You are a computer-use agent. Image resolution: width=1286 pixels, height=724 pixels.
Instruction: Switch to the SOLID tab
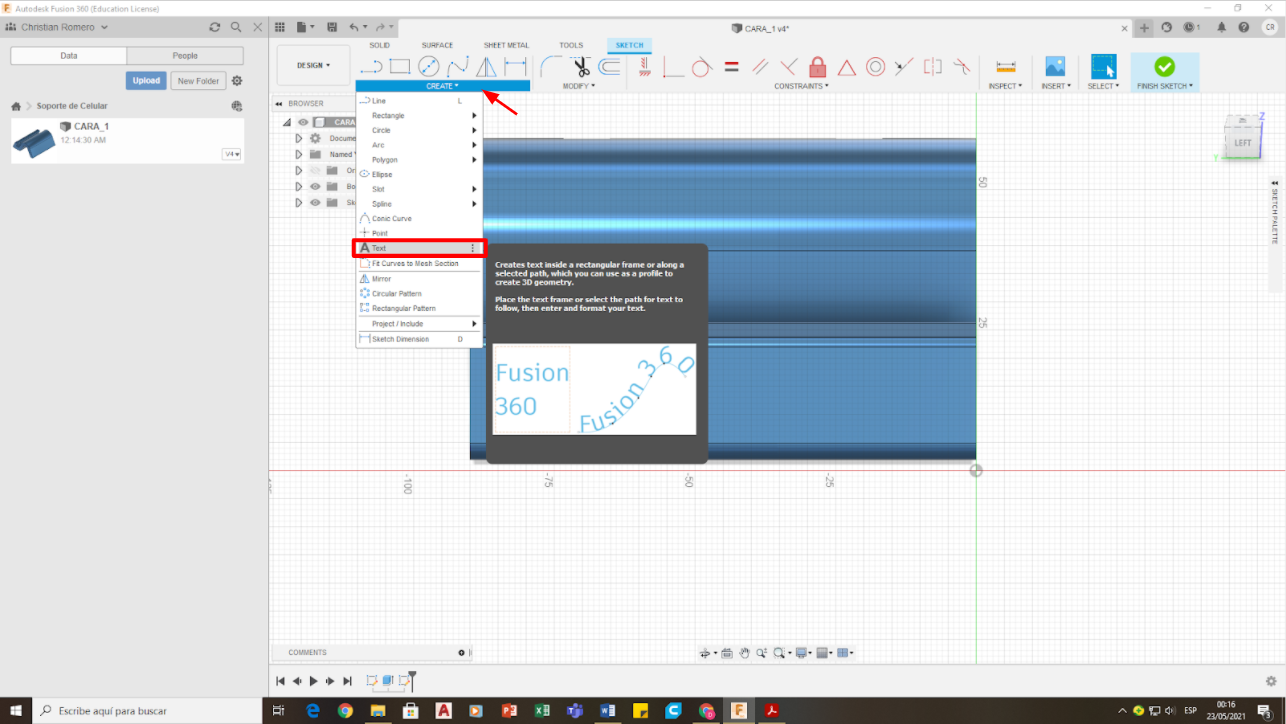(379, 45)
